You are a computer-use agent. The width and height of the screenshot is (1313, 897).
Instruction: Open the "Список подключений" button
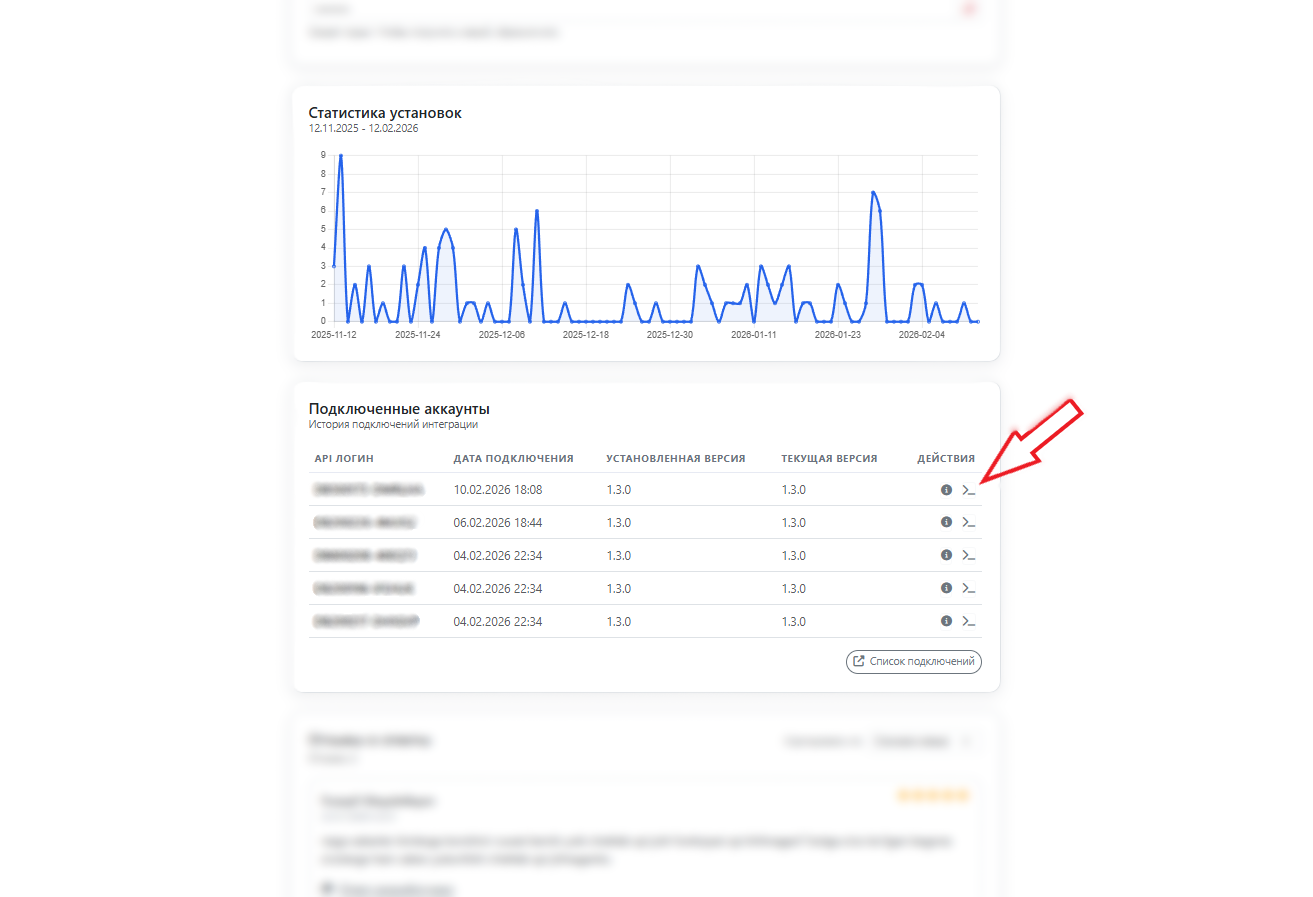point(914,662)
